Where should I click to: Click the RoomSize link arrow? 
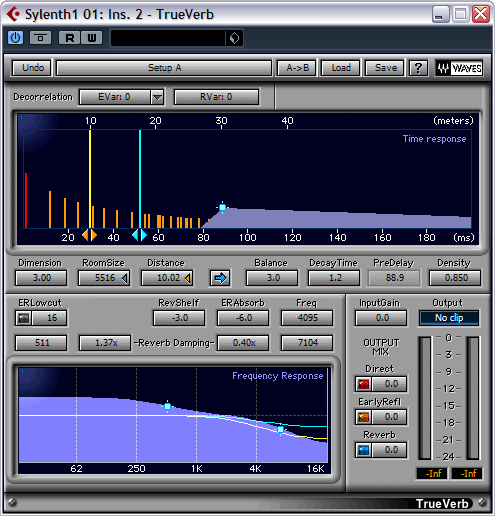[x=125, y=278]
